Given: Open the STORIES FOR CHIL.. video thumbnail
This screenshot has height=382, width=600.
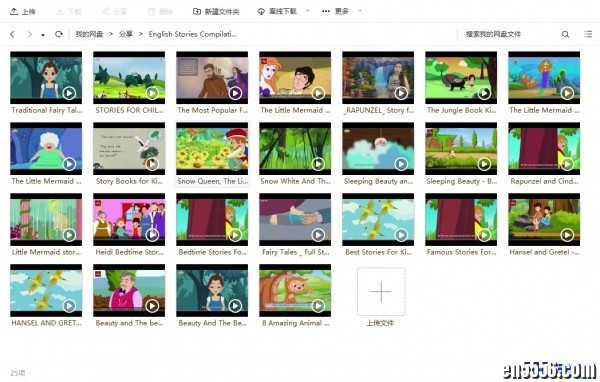Looking at the screenshot, I should pos(129,78).
